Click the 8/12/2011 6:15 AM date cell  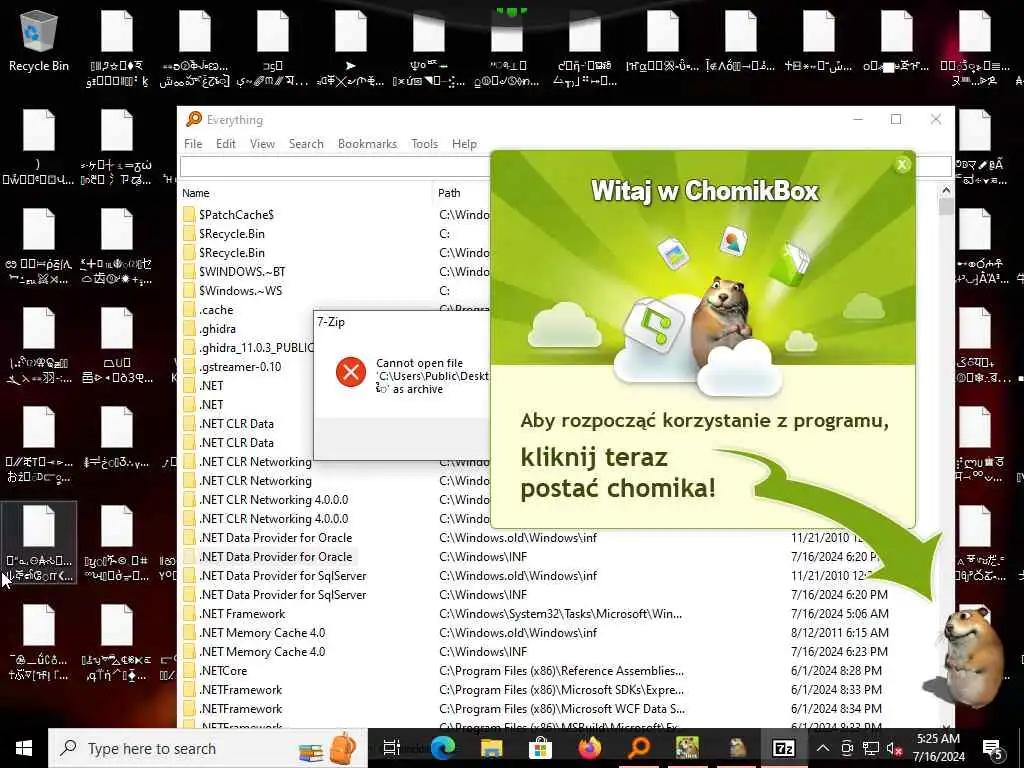click(x=839, y=632)
